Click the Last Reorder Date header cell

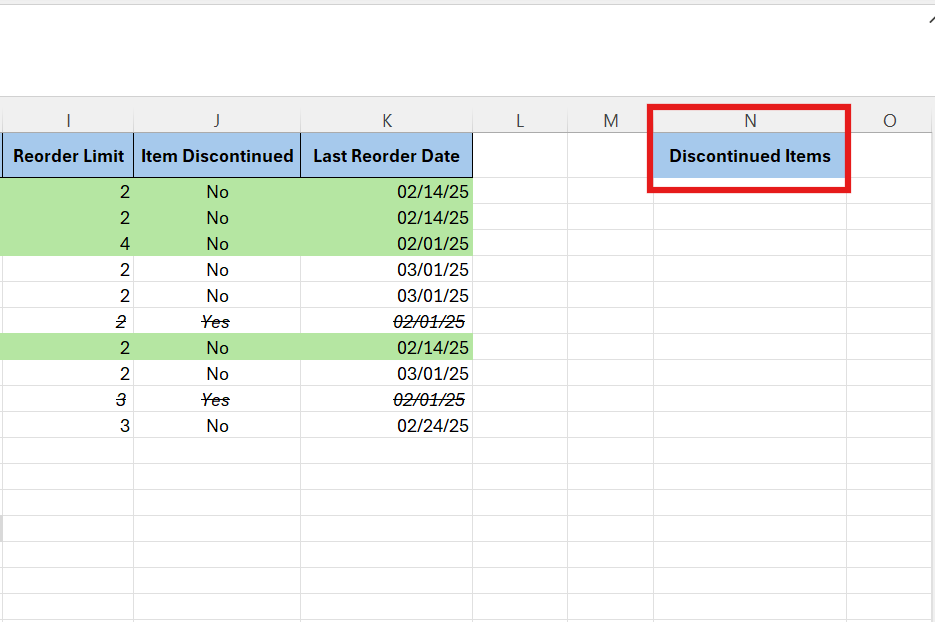tap(386, 156)
